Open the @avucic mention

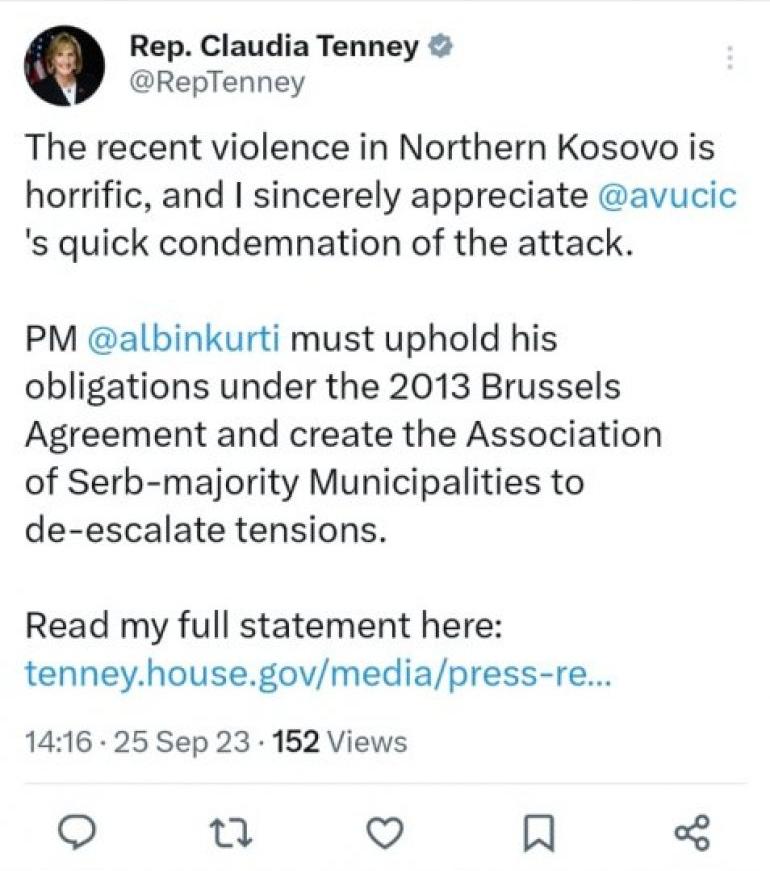[x=666, y=195]
